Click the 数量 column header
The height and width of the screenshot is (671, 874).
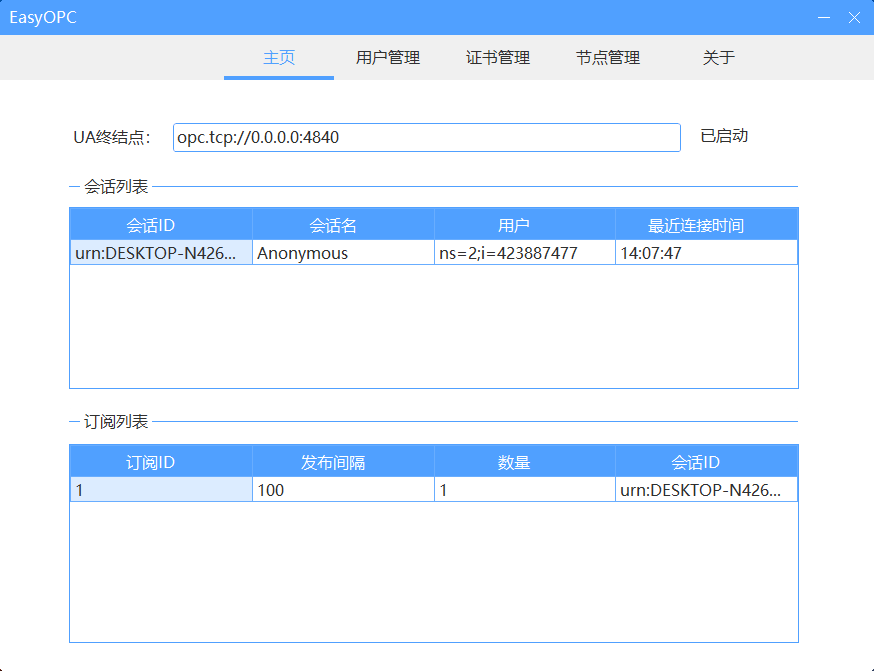point(524,460)
